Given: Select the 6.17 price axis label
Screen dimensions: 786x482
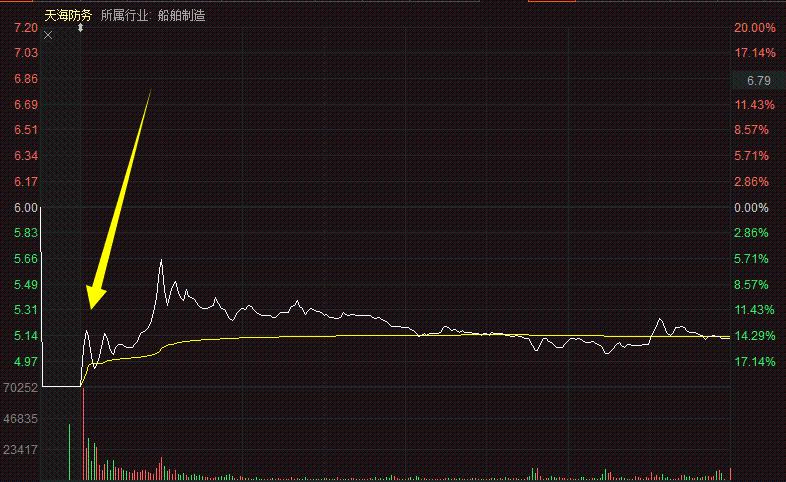Looking at the screenshot, I should coord(26,182).
